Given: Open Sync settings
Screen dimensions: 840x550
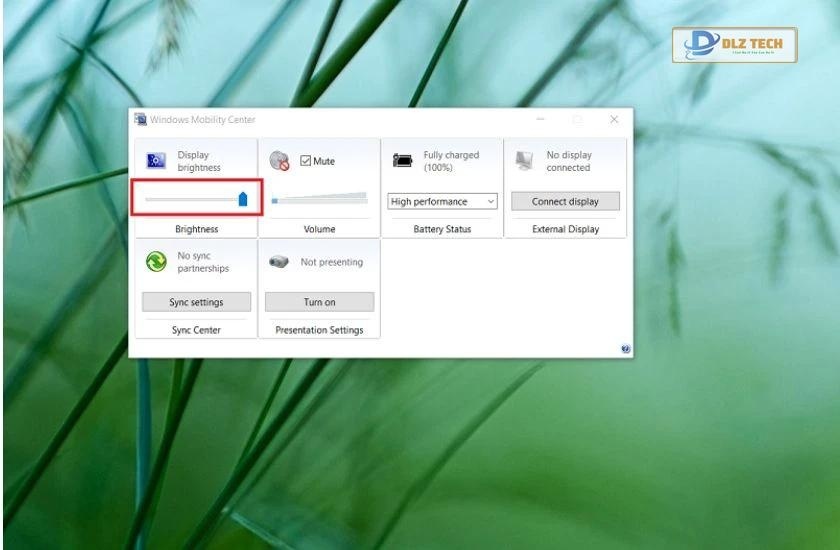Looking at the screenshot, I should [196, 302].
